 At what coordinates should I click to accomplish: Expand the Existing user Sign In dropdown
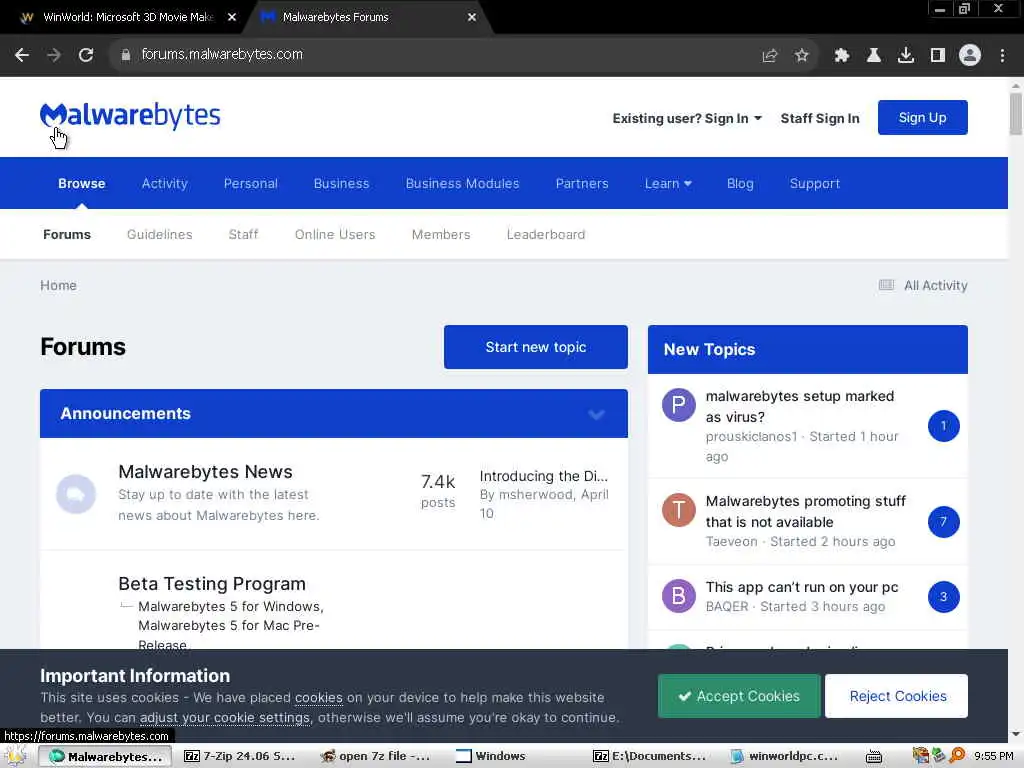(x=687, y=118)
